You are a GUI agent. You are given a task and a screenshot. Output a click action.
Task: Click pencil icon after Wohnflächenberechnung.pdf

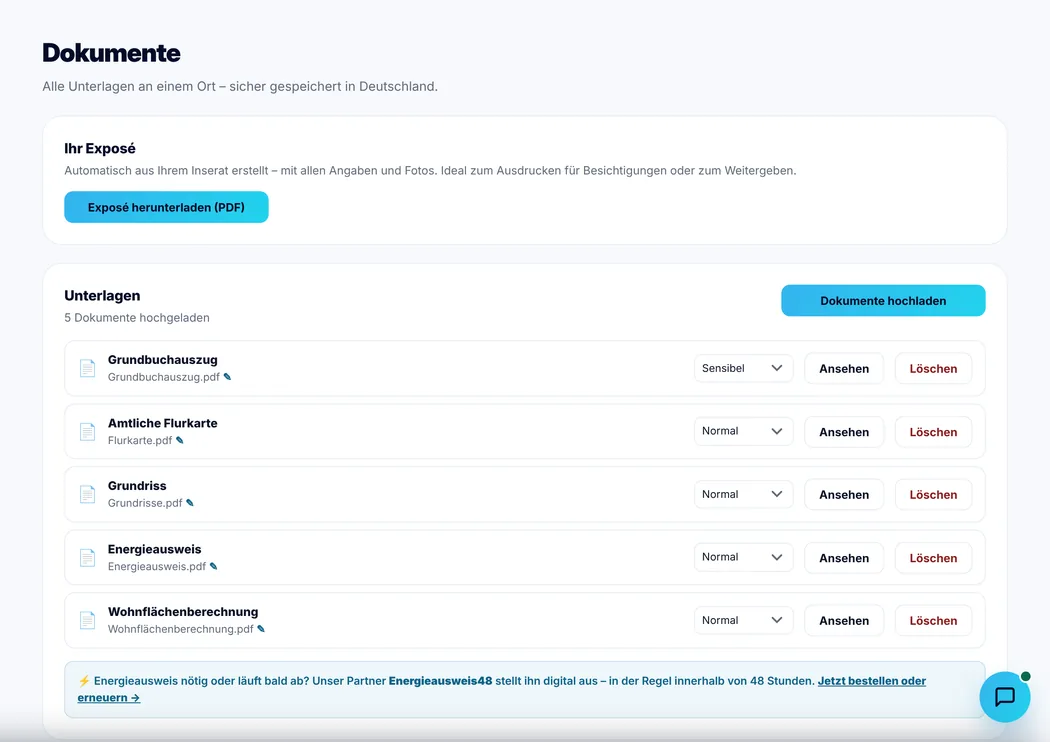pos(261,629)
